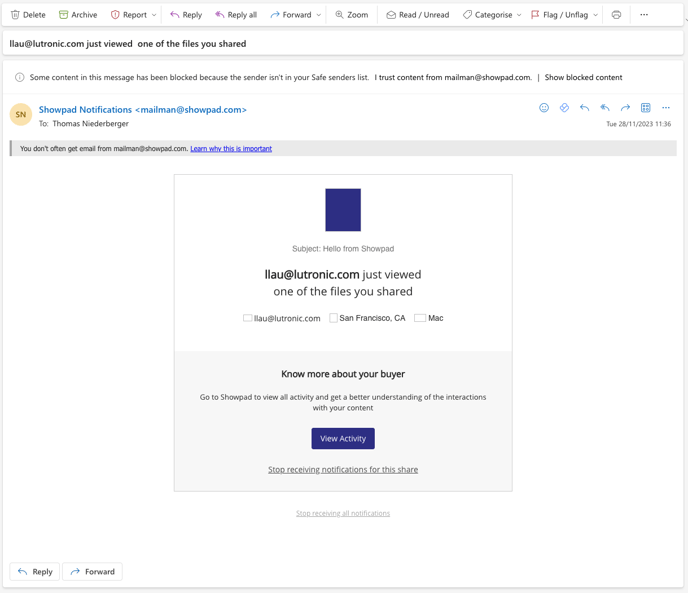
Task: Open more actions ellipsis in message header
Action: 666,108
